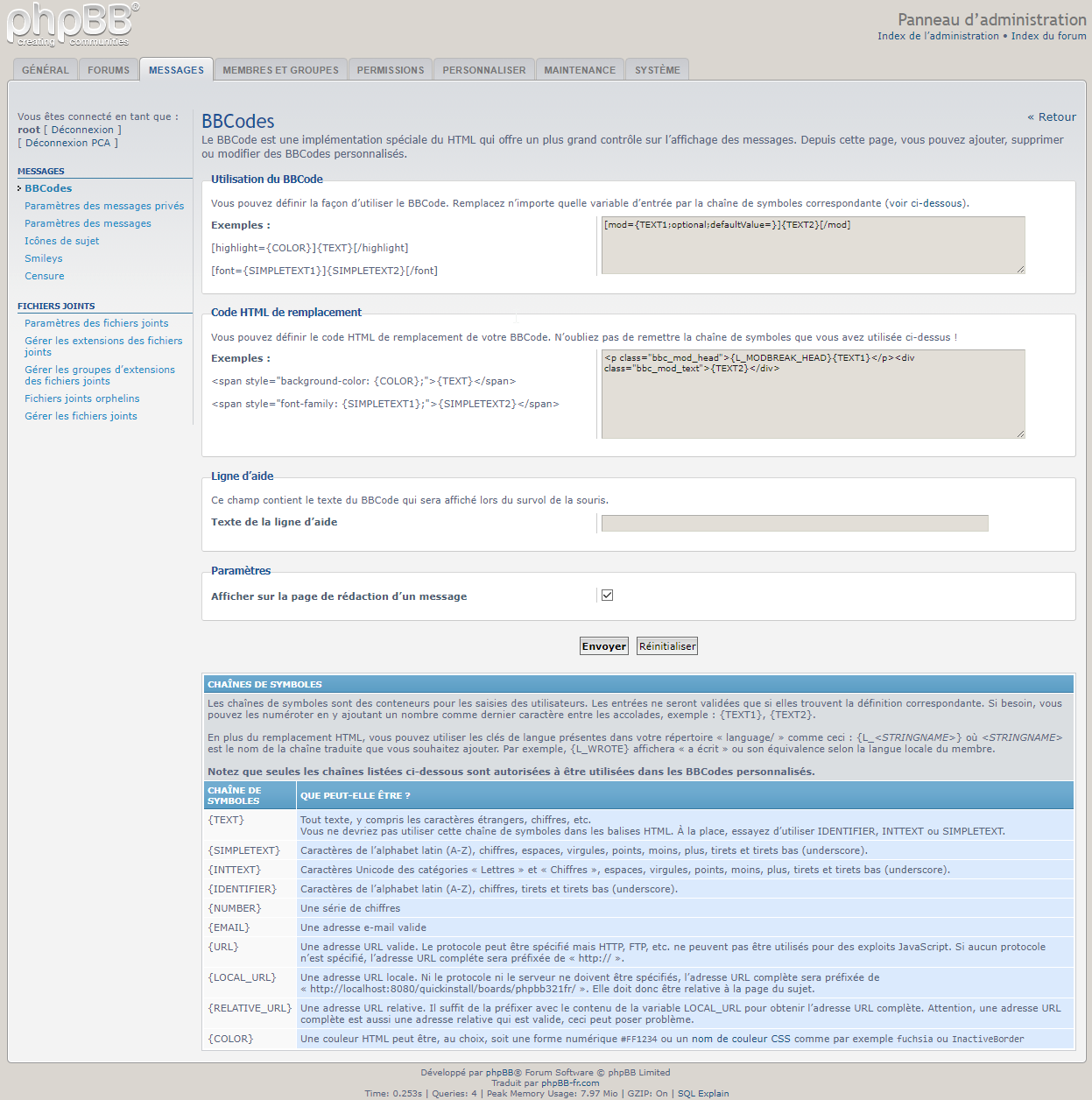
Task: Open the SQL Explain footer link
Action: pos(703,1093)
